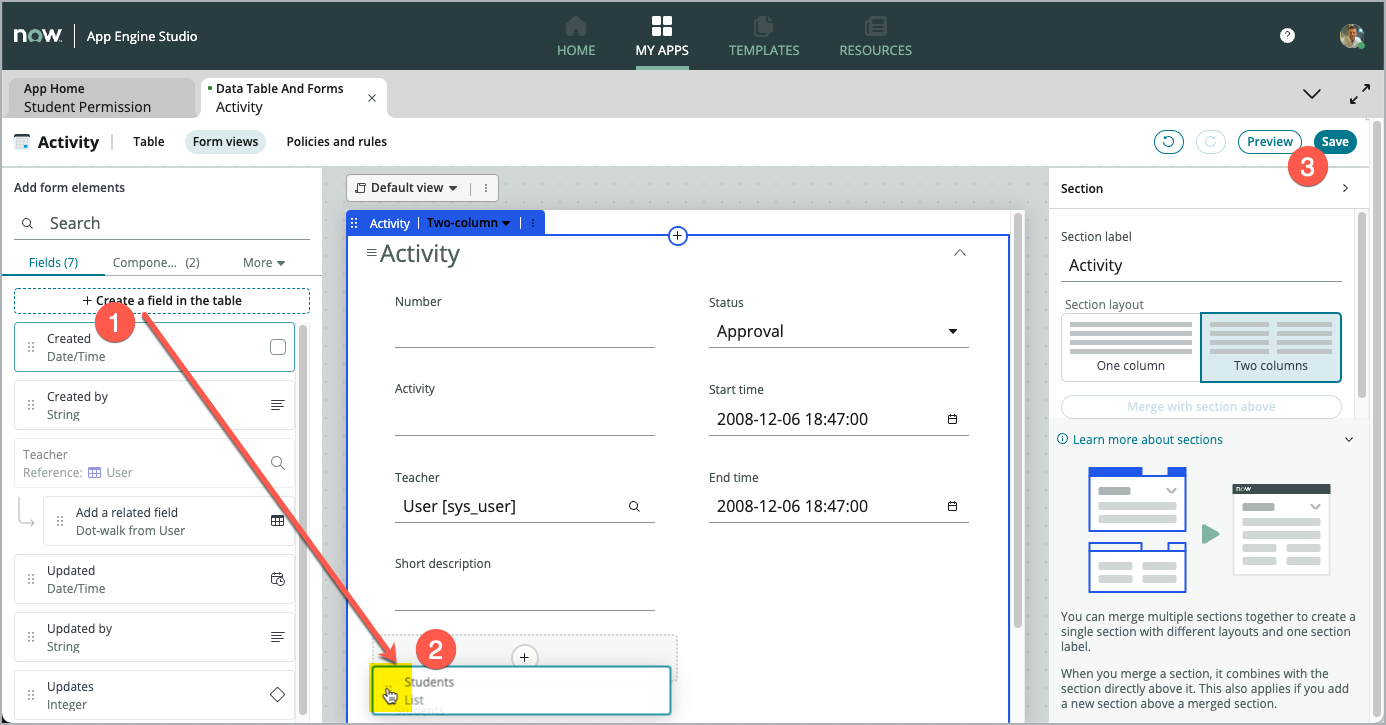Click the Save button
Viewport: 1386px width, 725px height.
[1335, 142]
